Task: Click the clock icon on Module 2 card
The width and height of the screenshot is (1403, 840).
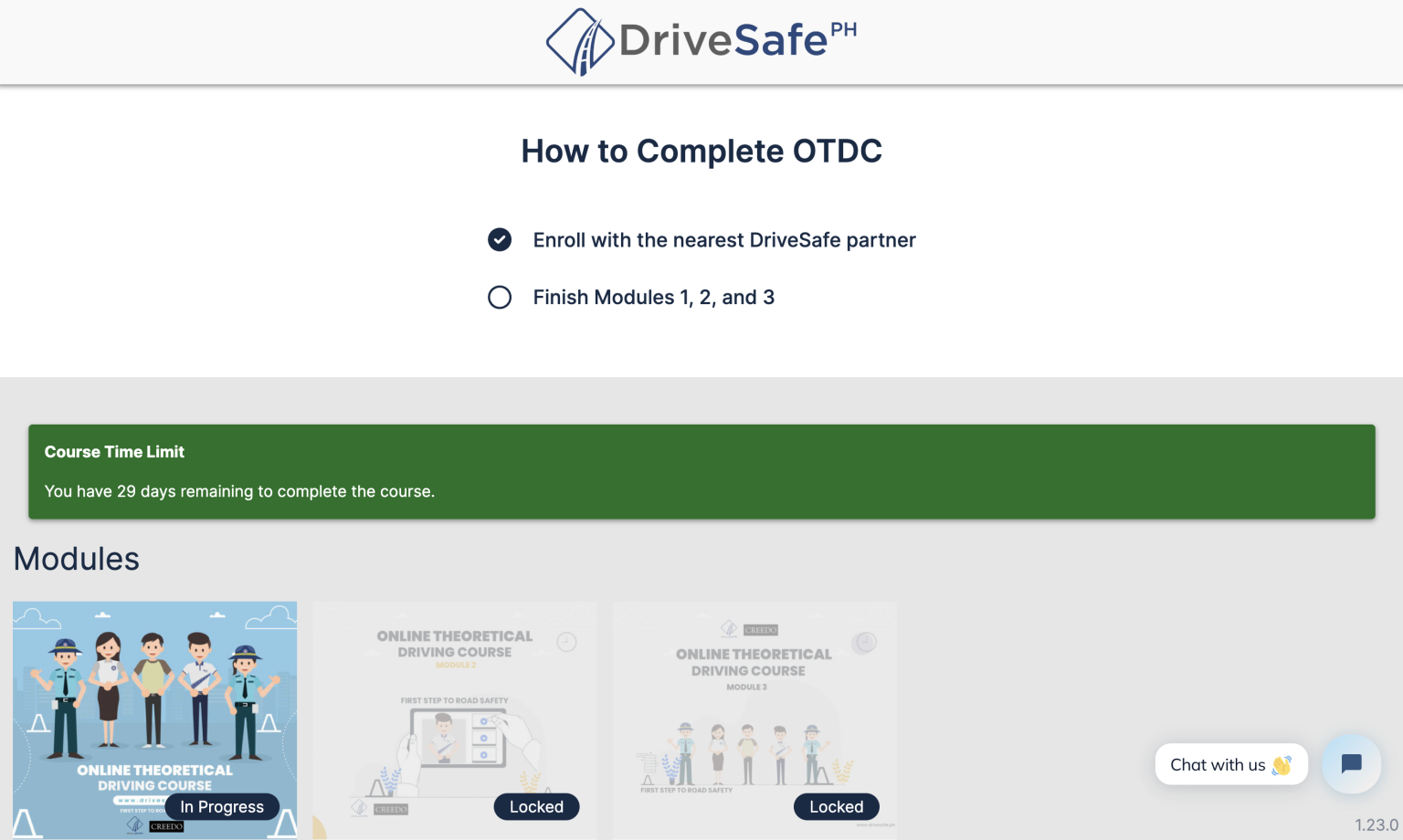Action: click(x=566, y=642)
